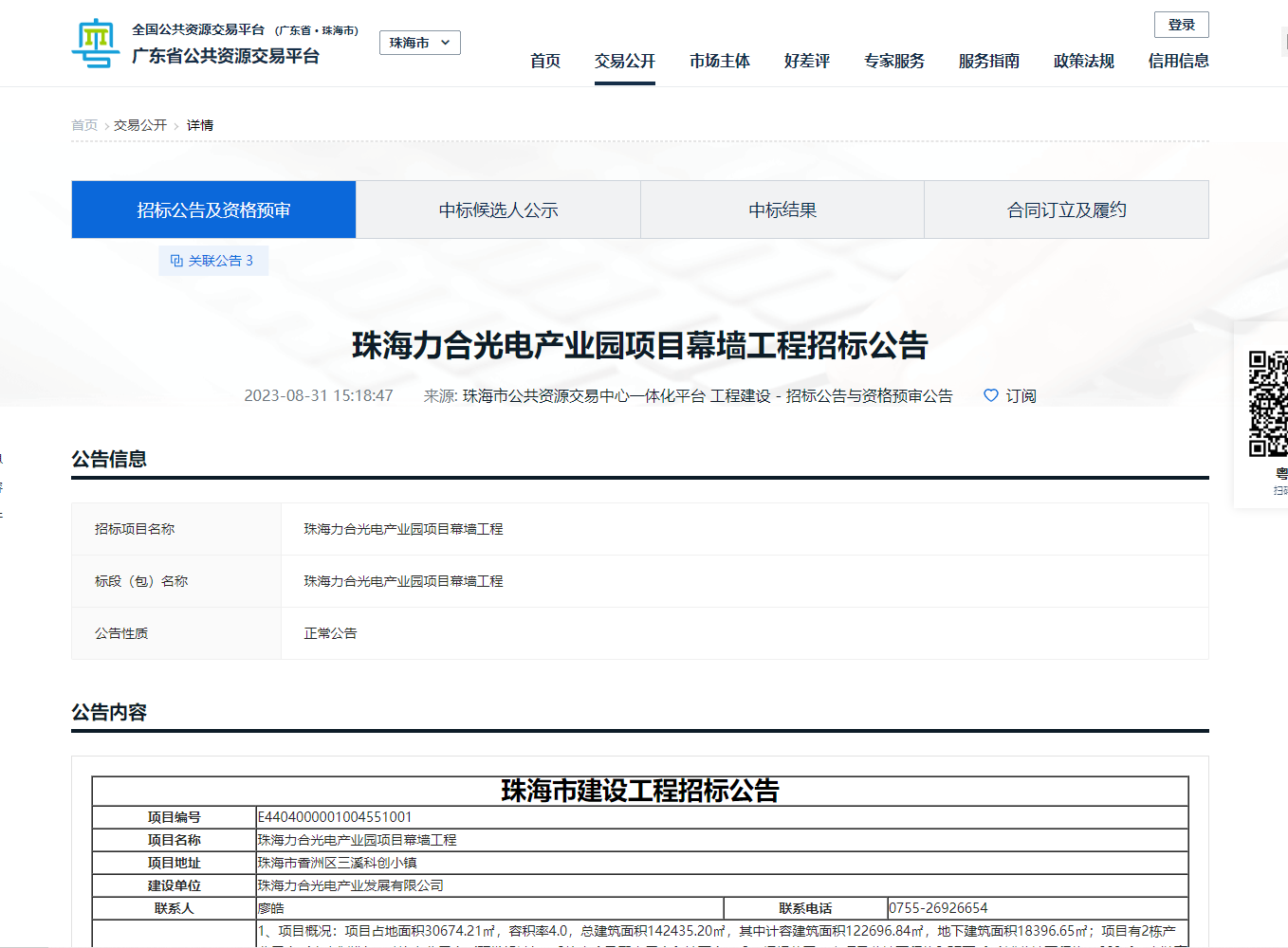The image size is (1288, 948).
Task: Select 市场主体 in the navigation bar
Action: [x=720, y=61]
